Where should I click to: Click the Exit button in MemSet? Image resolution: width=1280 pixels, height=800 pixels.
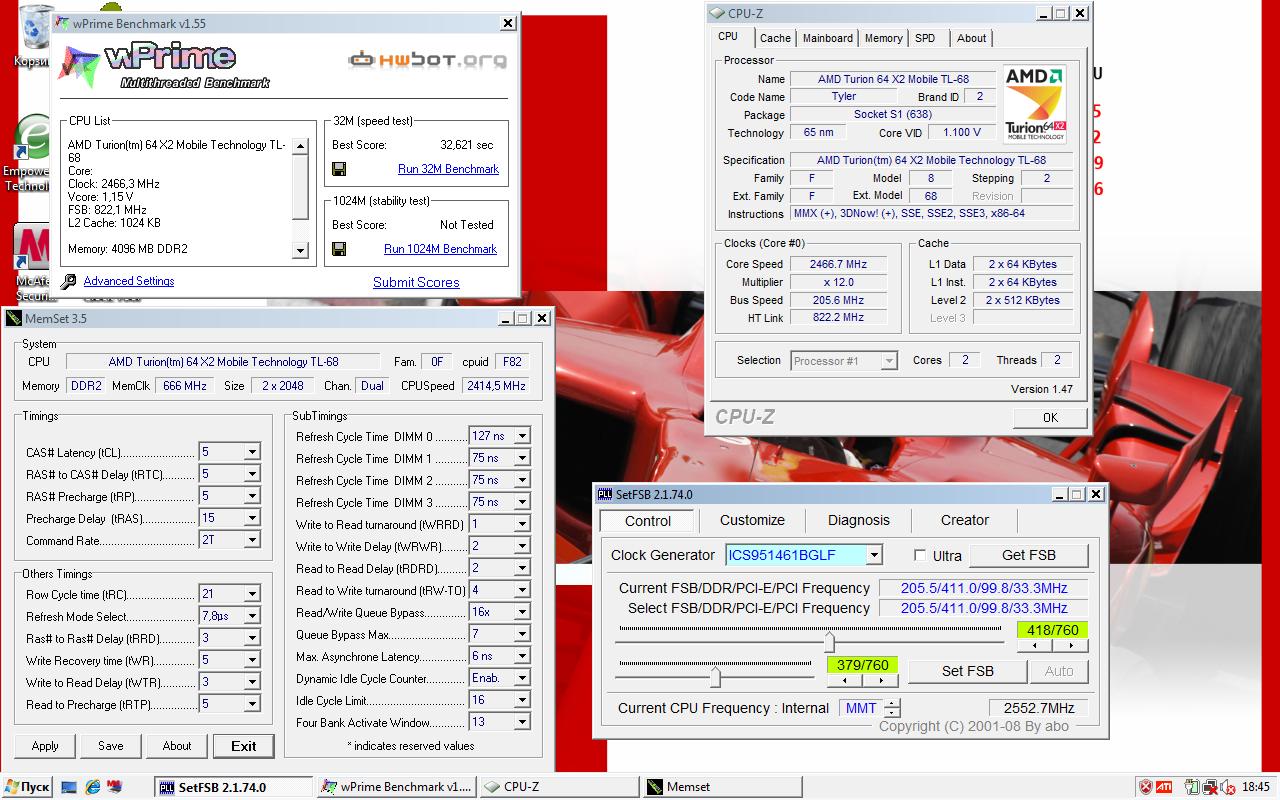pyautogui.click(x=243, y=746)
